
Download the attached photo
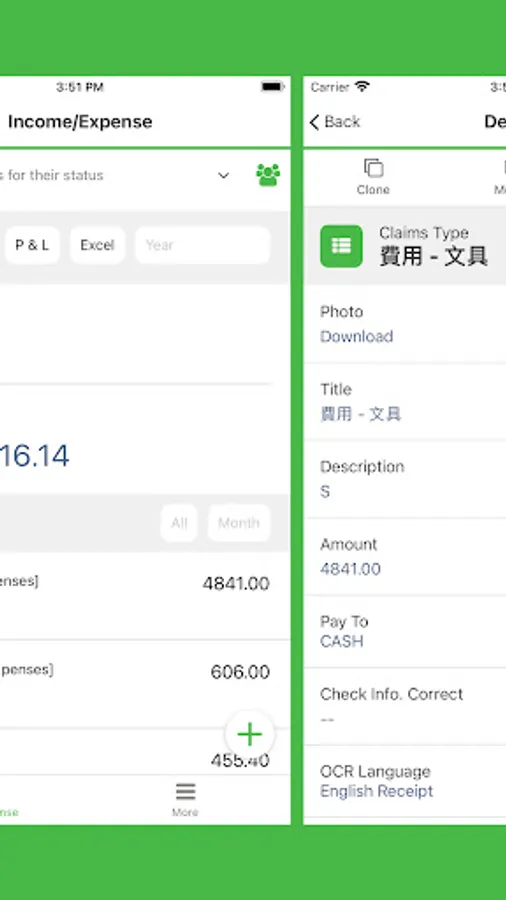pos(356,336)
